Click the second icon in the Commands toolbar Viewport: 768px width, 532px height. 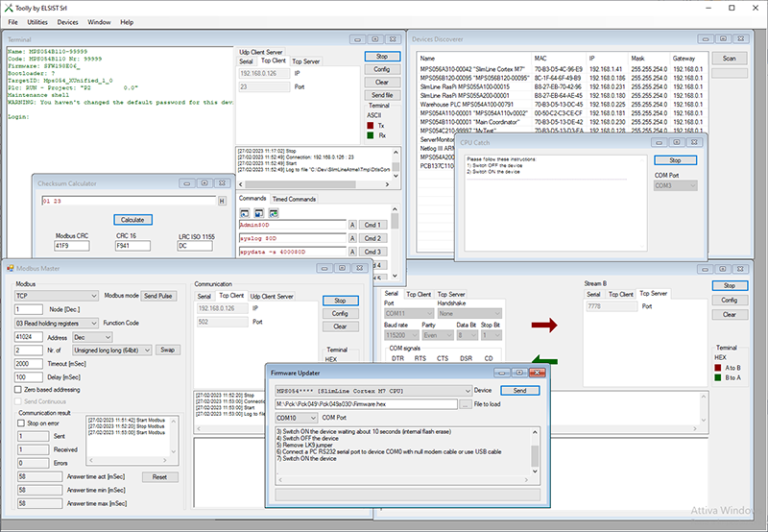259,213
